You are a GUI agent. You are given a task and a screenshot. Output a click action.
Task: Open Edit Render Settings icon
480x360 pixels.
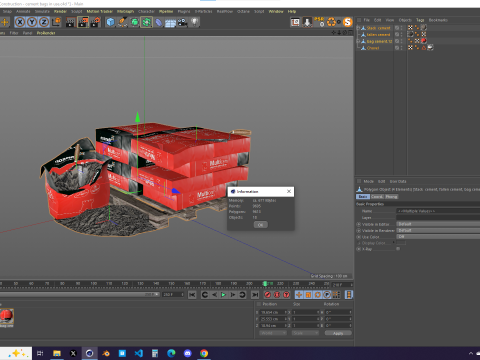click(95, 22)
